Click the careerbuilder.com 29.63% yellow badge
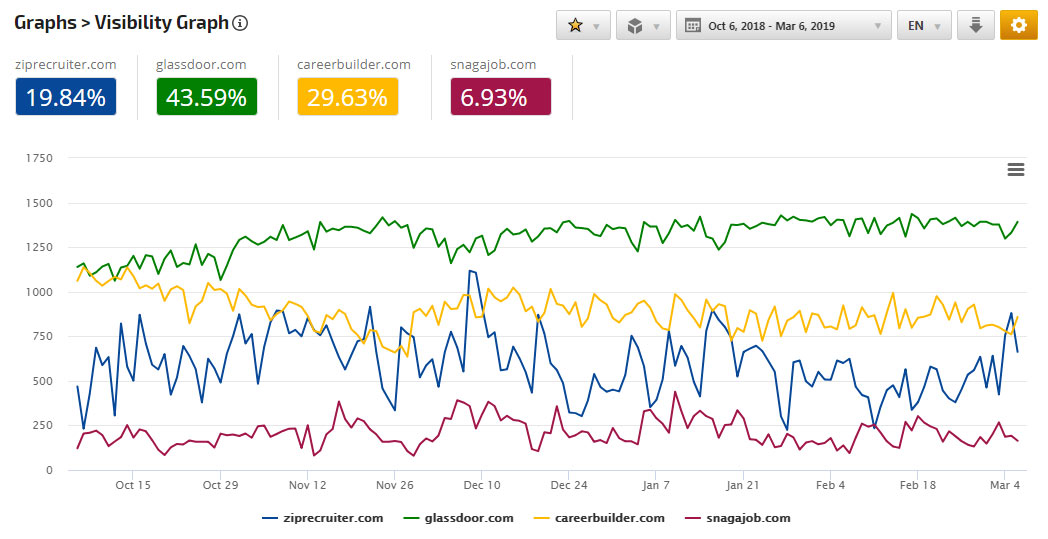This screenshot has width=1048, height=539. pyautogui.click(x=348, y=97)
